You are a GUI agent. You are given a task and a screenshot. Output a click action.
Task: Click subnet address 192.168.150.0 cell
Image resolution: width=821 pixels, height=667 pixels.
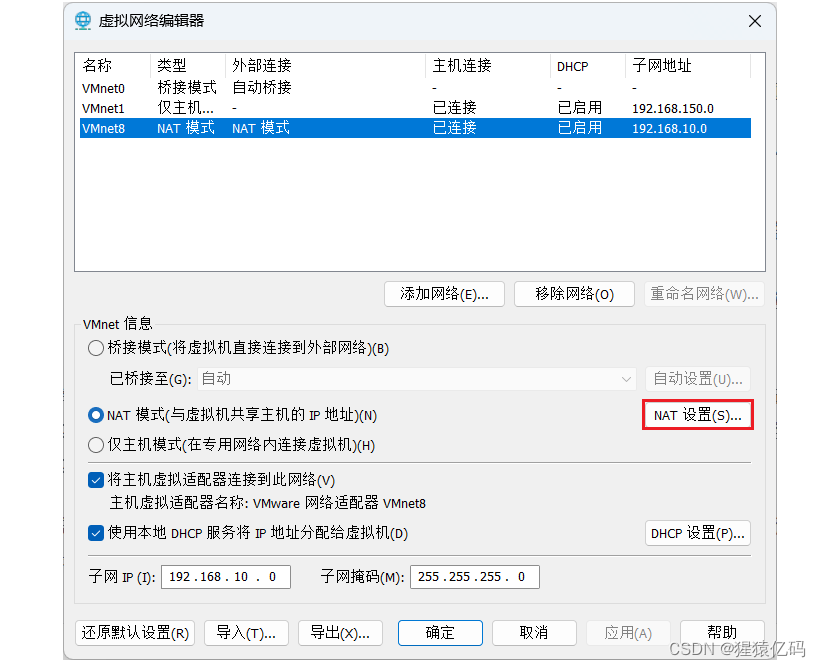(673, 108)
